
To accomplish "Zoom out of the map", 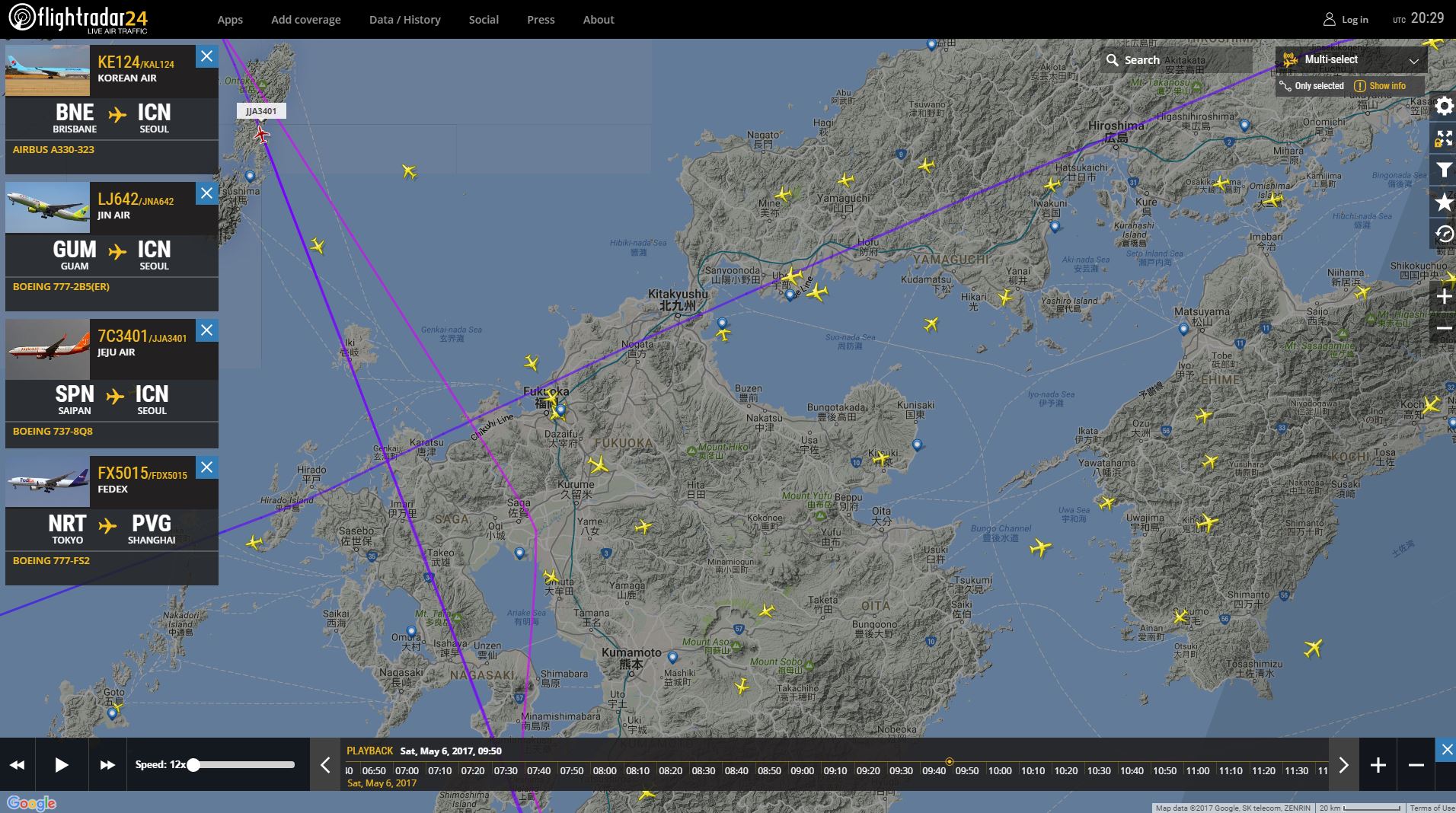I will click(1444, 328).
